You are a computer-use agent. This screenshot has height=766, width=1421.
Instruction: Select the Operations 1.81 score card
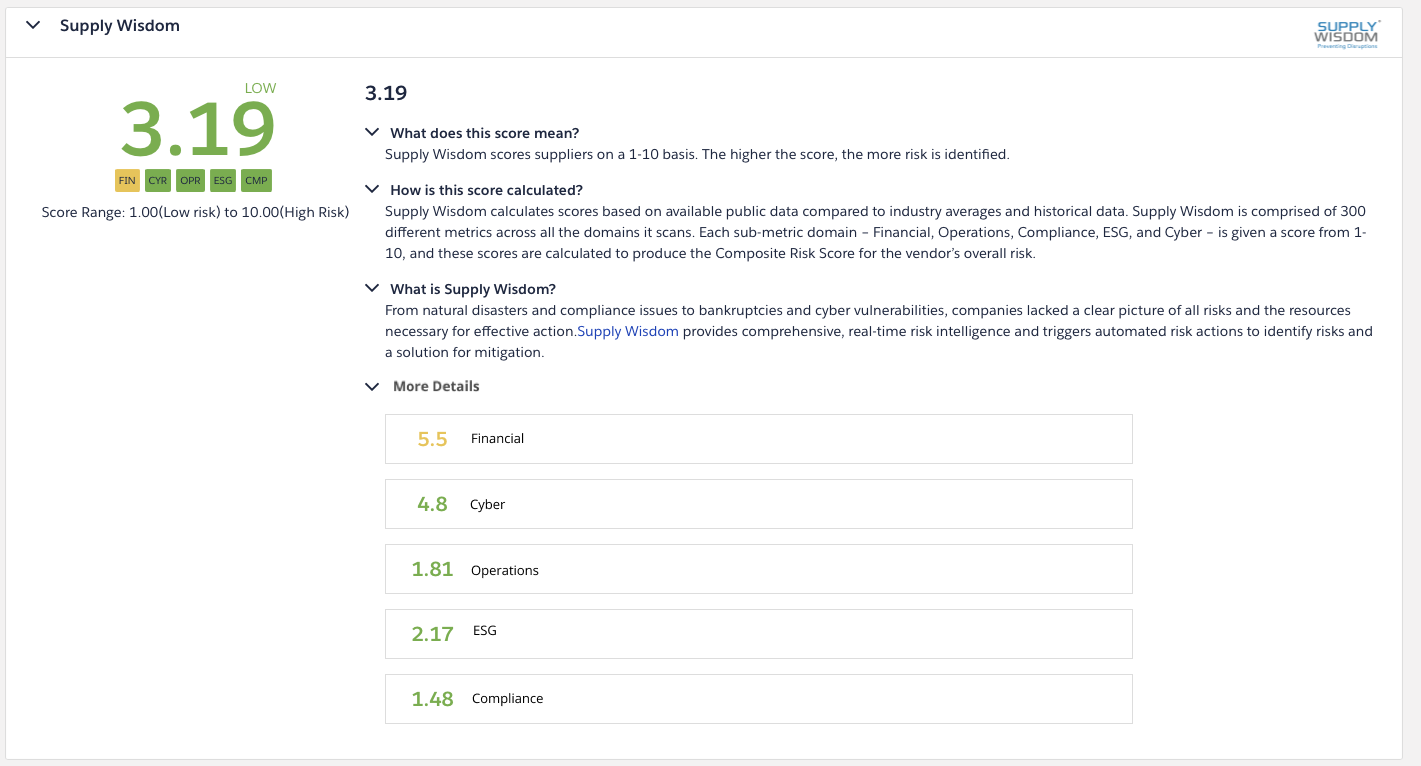758,568
